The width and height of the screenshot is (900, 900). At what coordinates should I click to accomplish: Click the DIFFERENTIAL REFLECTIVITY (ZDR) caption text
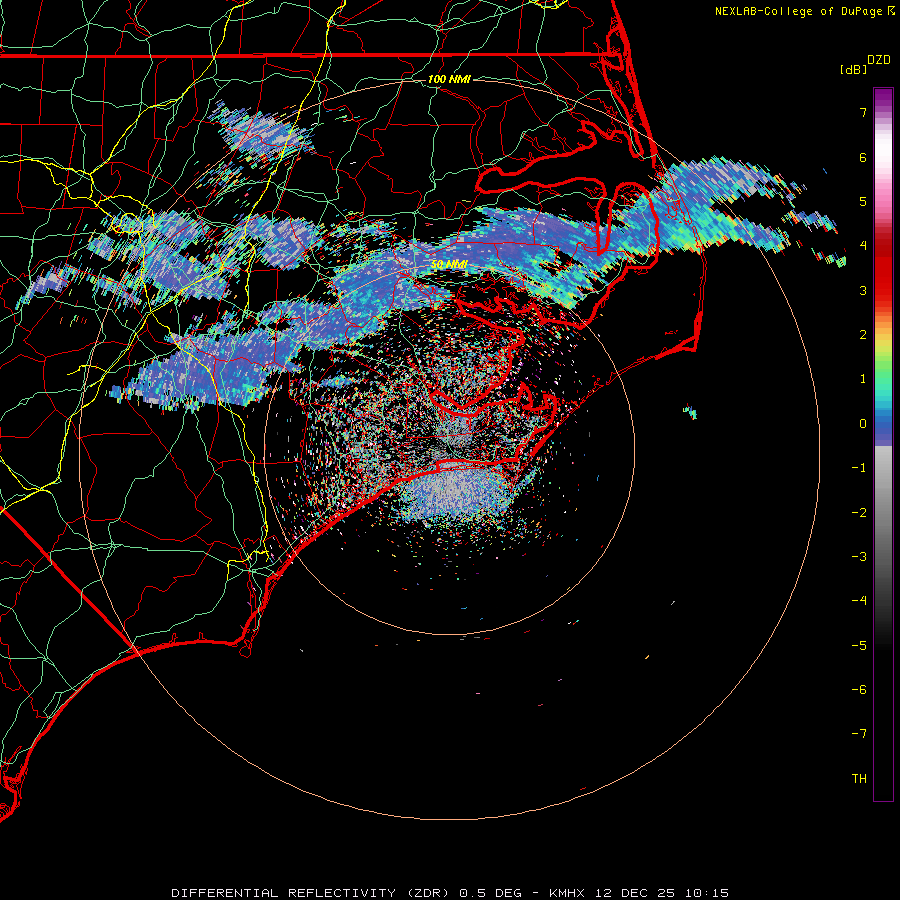pos(312,893)
